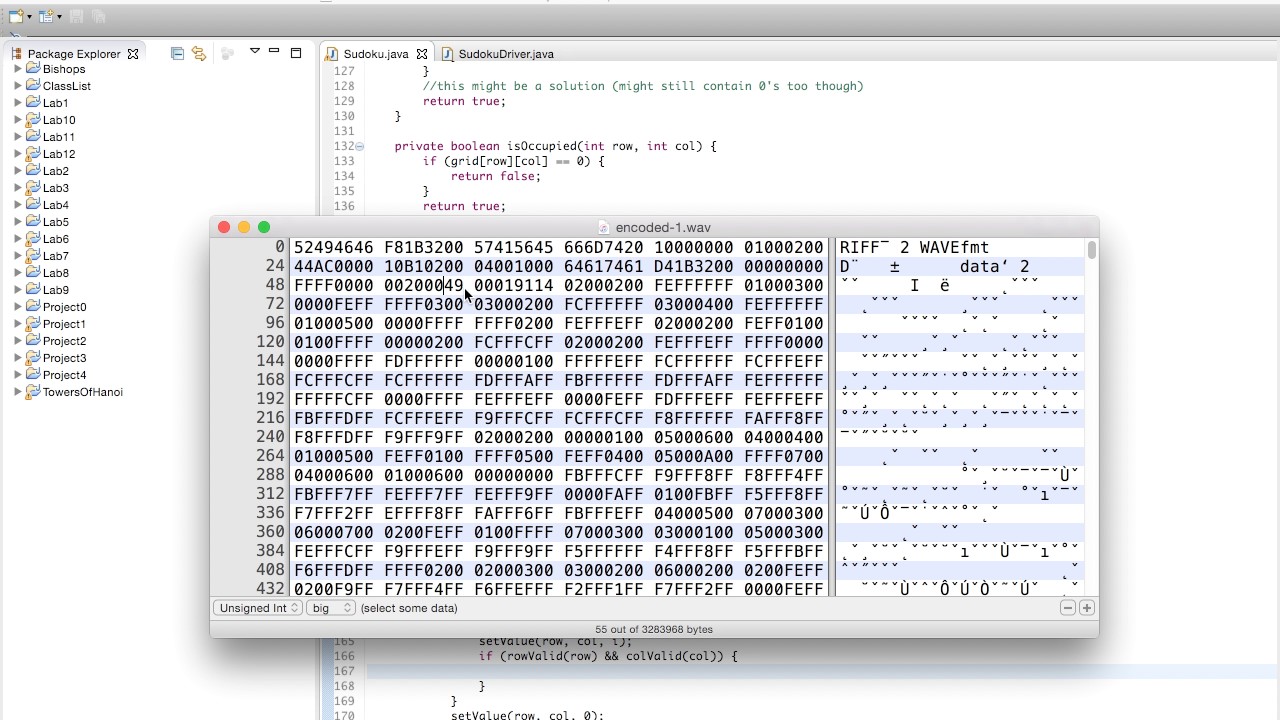Click line number 132 in Sudoku.java editor

point(343,146)
